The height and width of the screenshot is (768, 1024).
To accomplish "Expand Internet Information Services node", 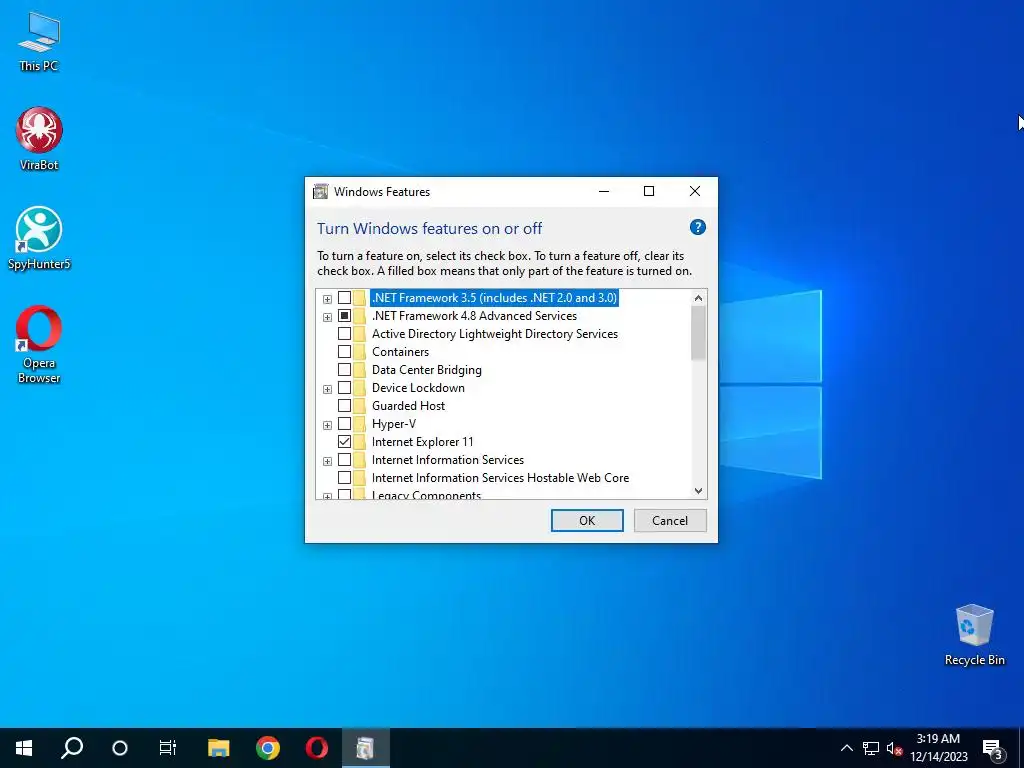I will point(327,461).
